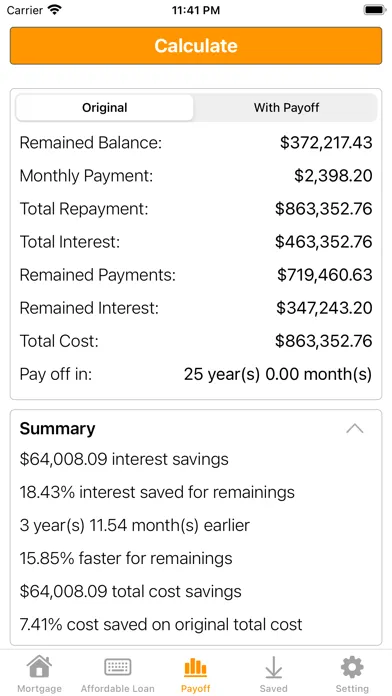Screen dimensions: 392x696
Task: Tap the Total Interest amount $463,352.76
Action: click(x=324, y=242)
